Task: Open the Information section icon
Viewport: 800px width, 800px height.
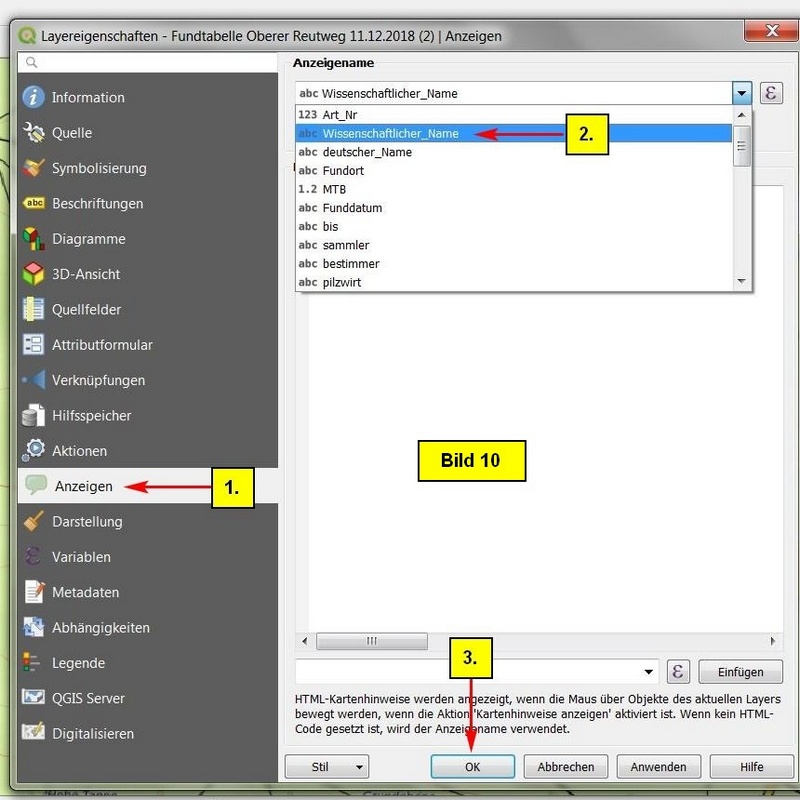Action: coord(34,97)
